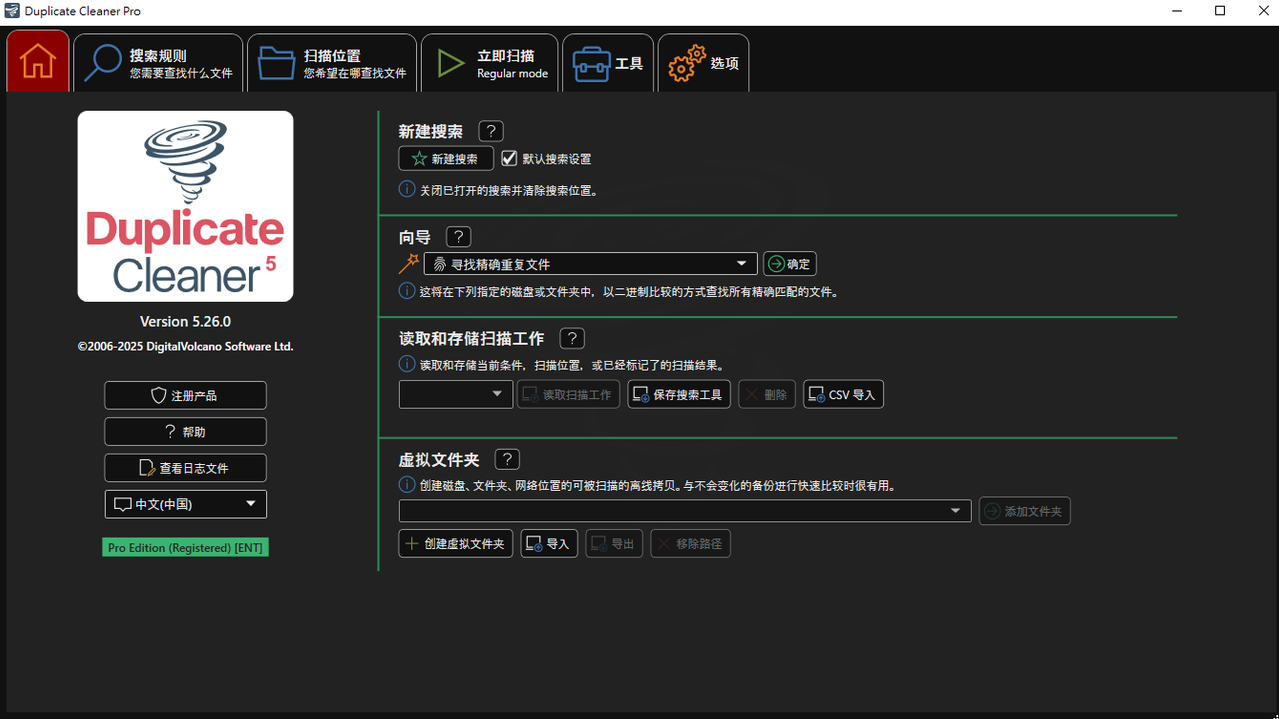Viewport: 1279px width, 719px height.
Task: Click the 创建虚拟文件夹 button
Action: (456, 544)
